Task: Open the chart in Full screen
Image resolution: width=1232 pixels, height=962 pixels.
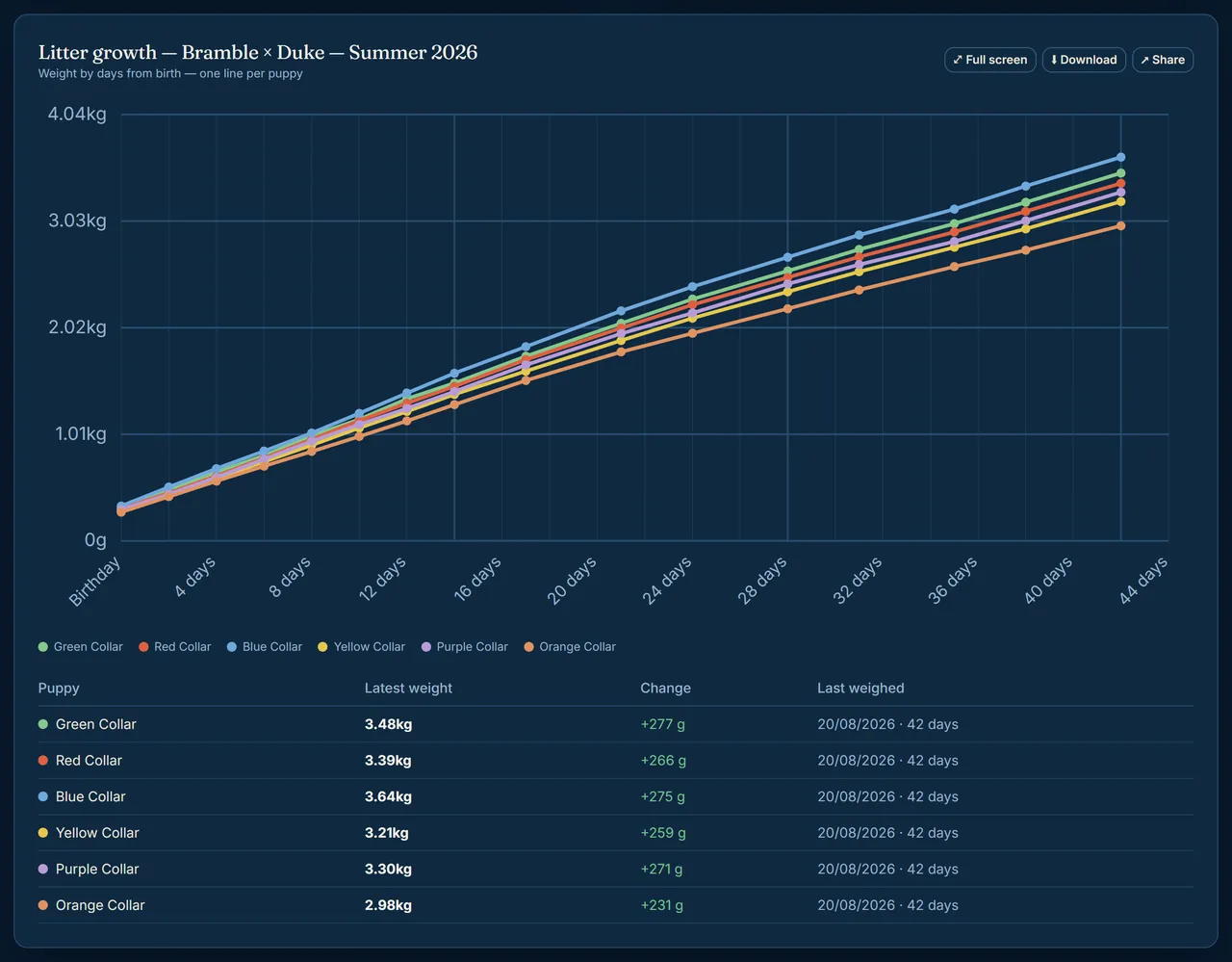Action: [990, 60]
